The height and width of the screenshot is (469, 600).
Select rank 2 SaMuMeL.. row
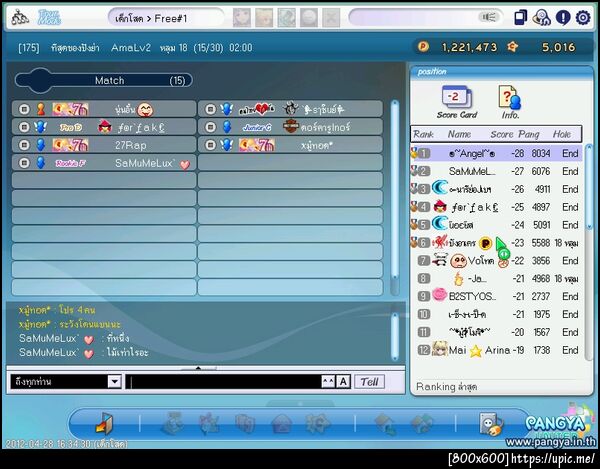(x=496, y=171)
